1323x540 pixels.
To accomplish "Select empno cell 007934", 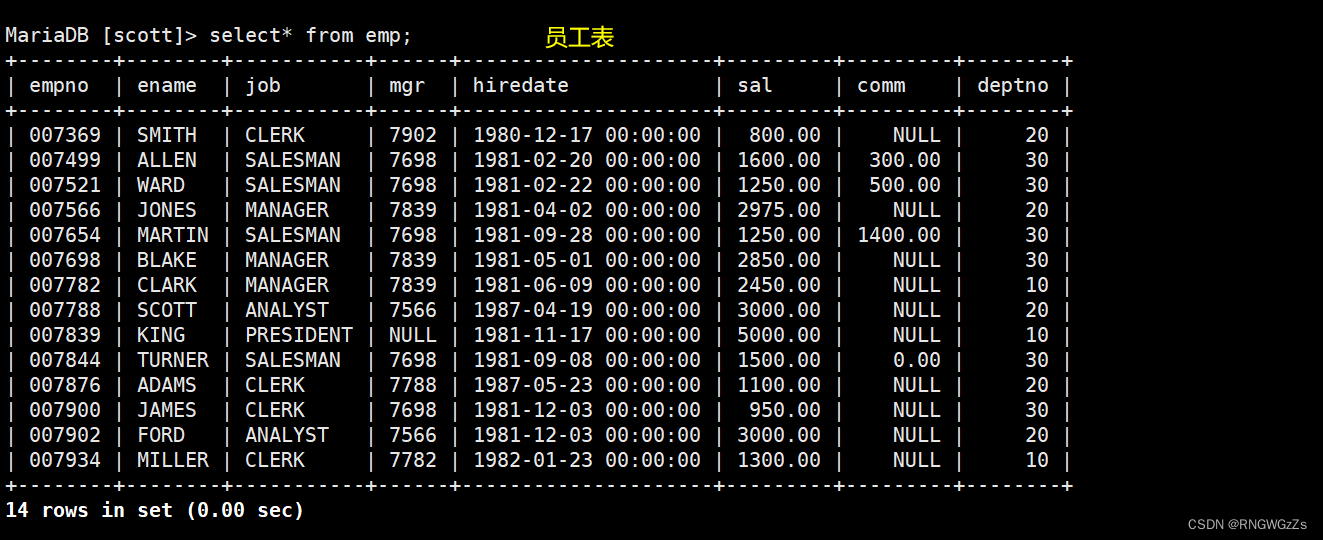I will click(x=65, y=460).
